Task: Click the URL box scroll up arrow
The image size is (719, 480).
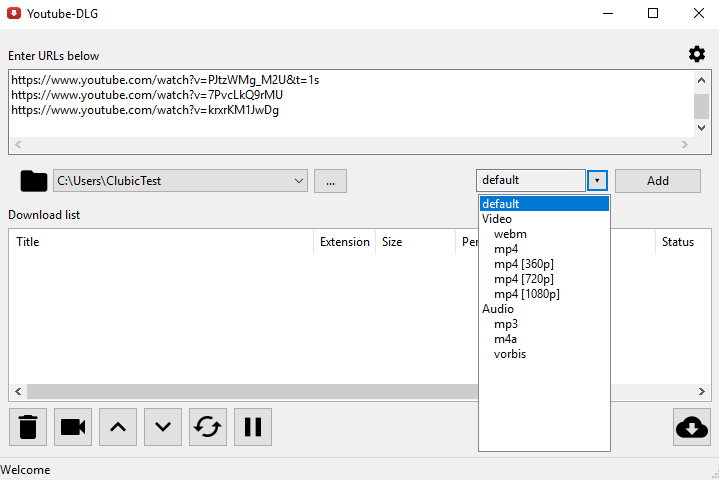Action: [x=701, y=80]
